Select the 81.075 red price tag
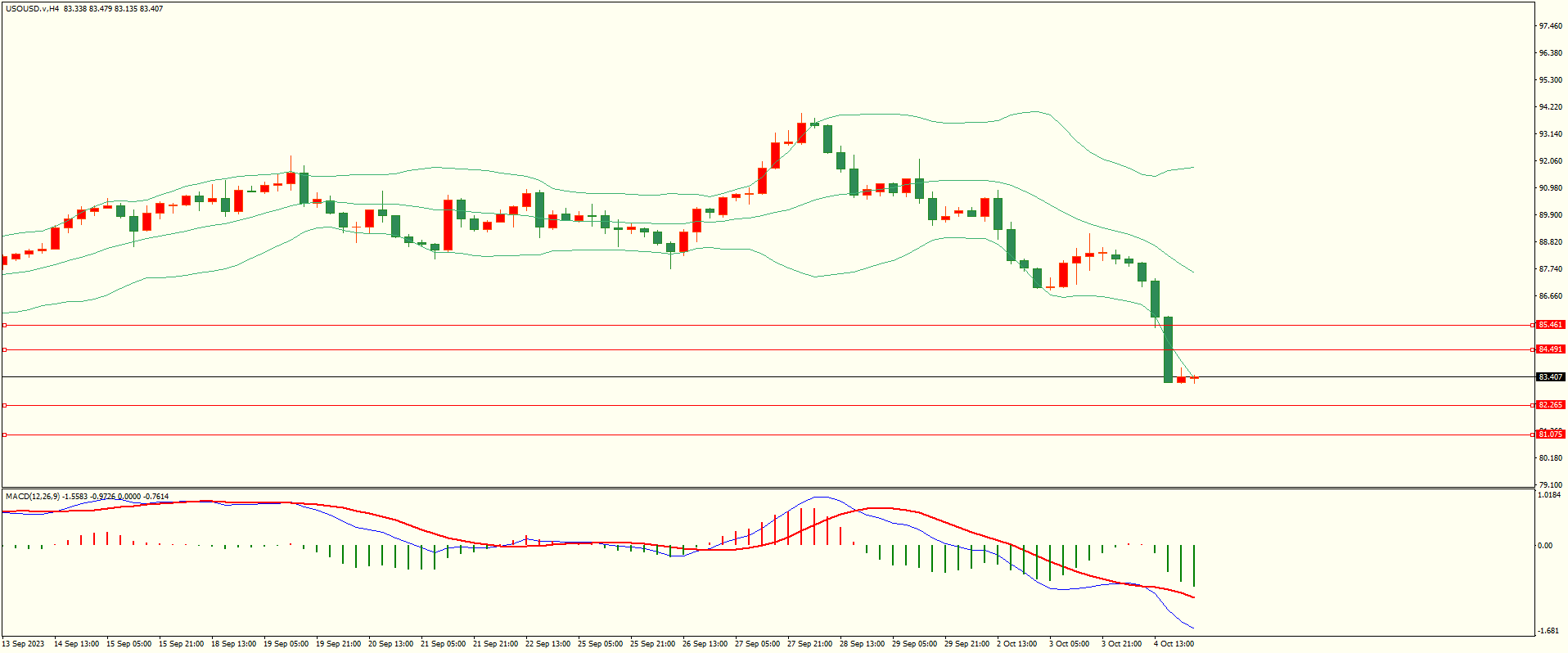This screenshot has width=1568, height=653. [x=1550, y=435]
